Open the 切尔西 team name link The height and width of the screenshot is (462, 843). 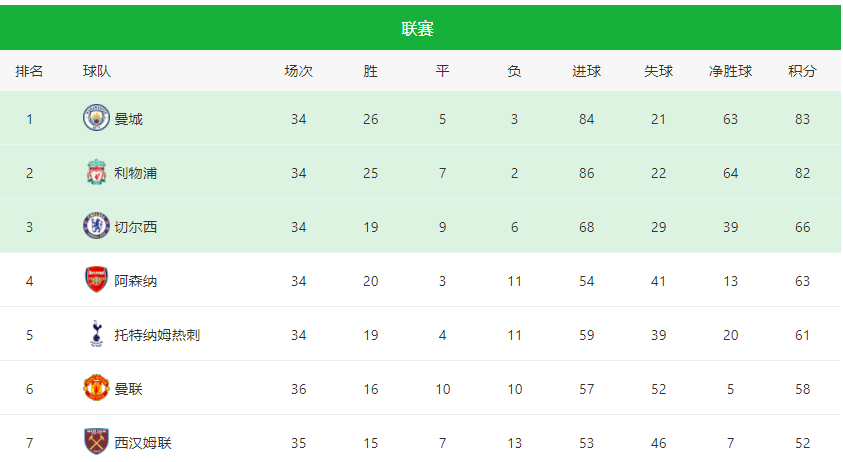point(135,228)
